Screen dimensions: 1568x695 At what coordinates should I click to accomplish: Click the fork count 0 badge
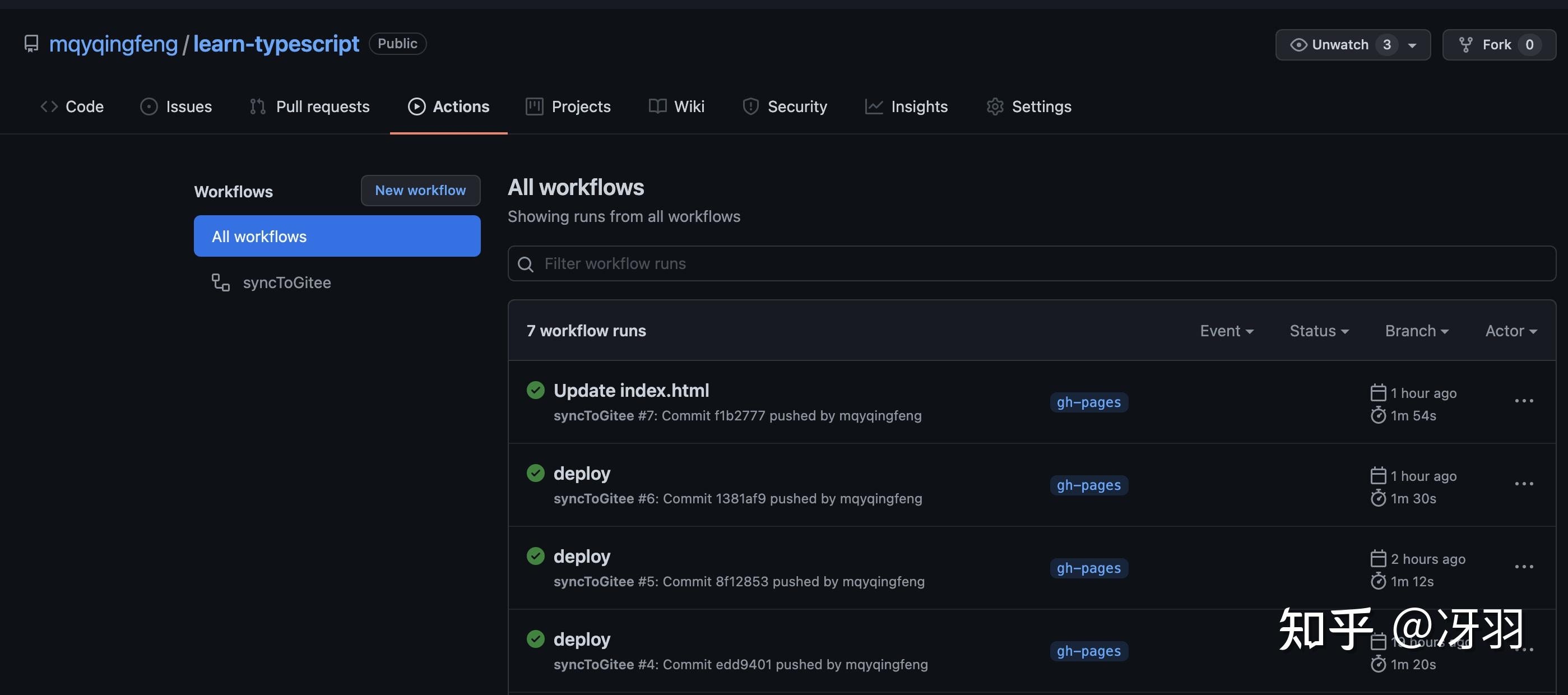click(x=1529, y=44)
